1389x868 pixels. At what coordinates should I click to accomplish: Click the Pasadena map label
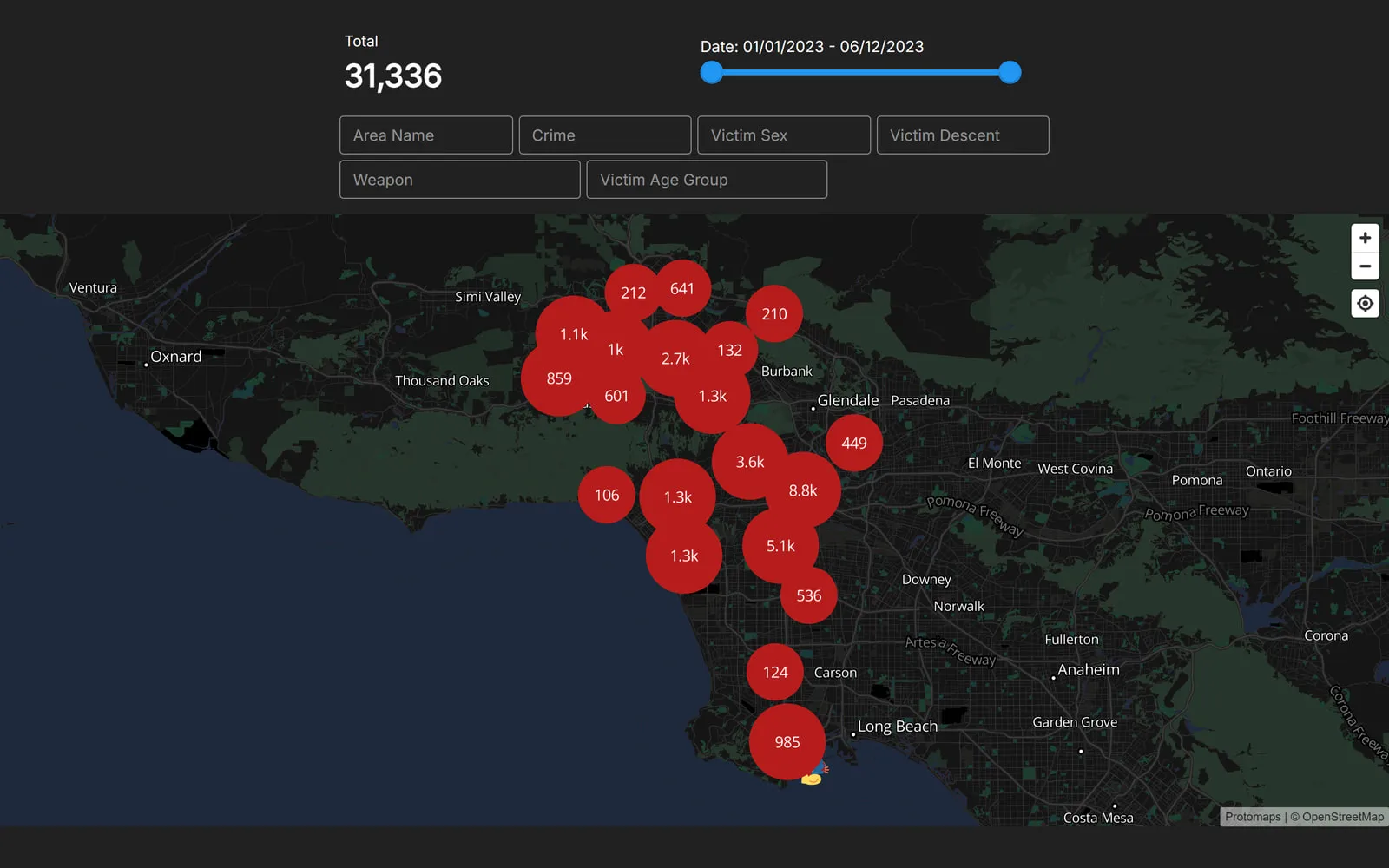click(x=920, y=400)
